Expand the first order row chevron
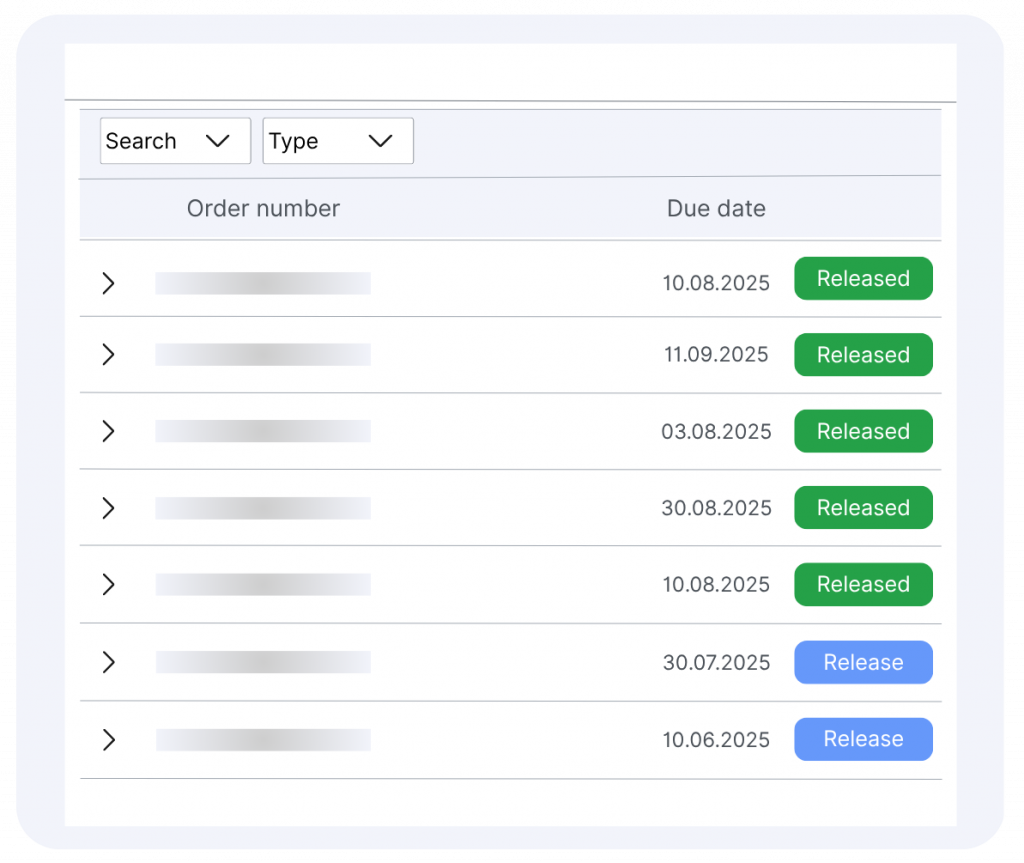The width and height of the screenshot is (1024, 863). tap(109, 283)
